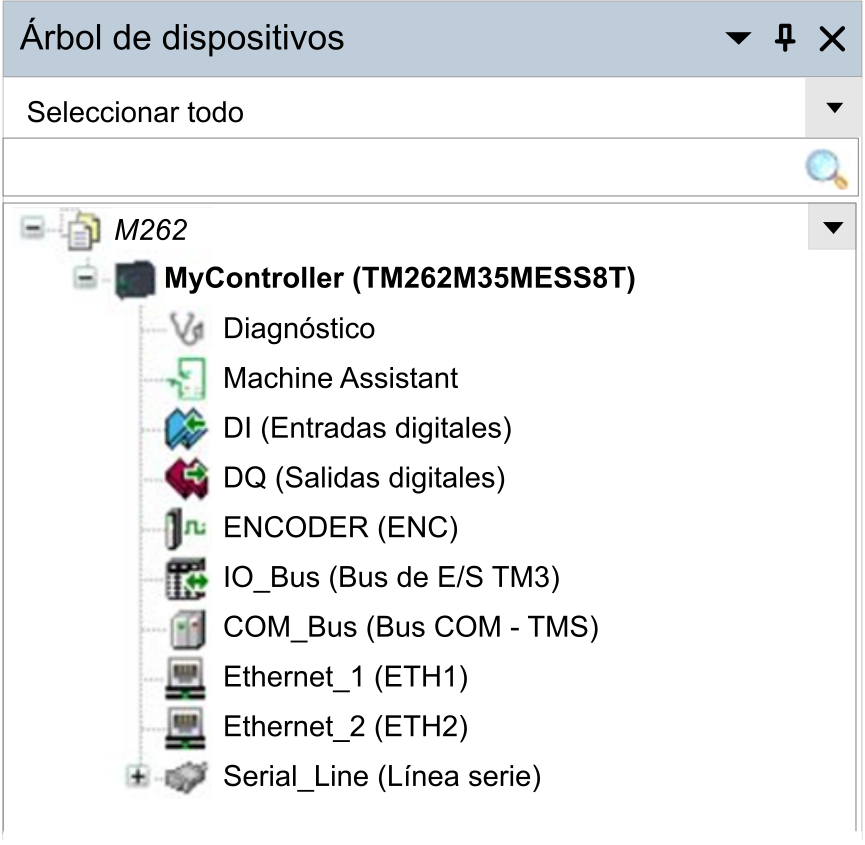Click the Diagnóstico stethoscope icon
The height and width of the screenshot is (845, 865).
coord(186,329)
